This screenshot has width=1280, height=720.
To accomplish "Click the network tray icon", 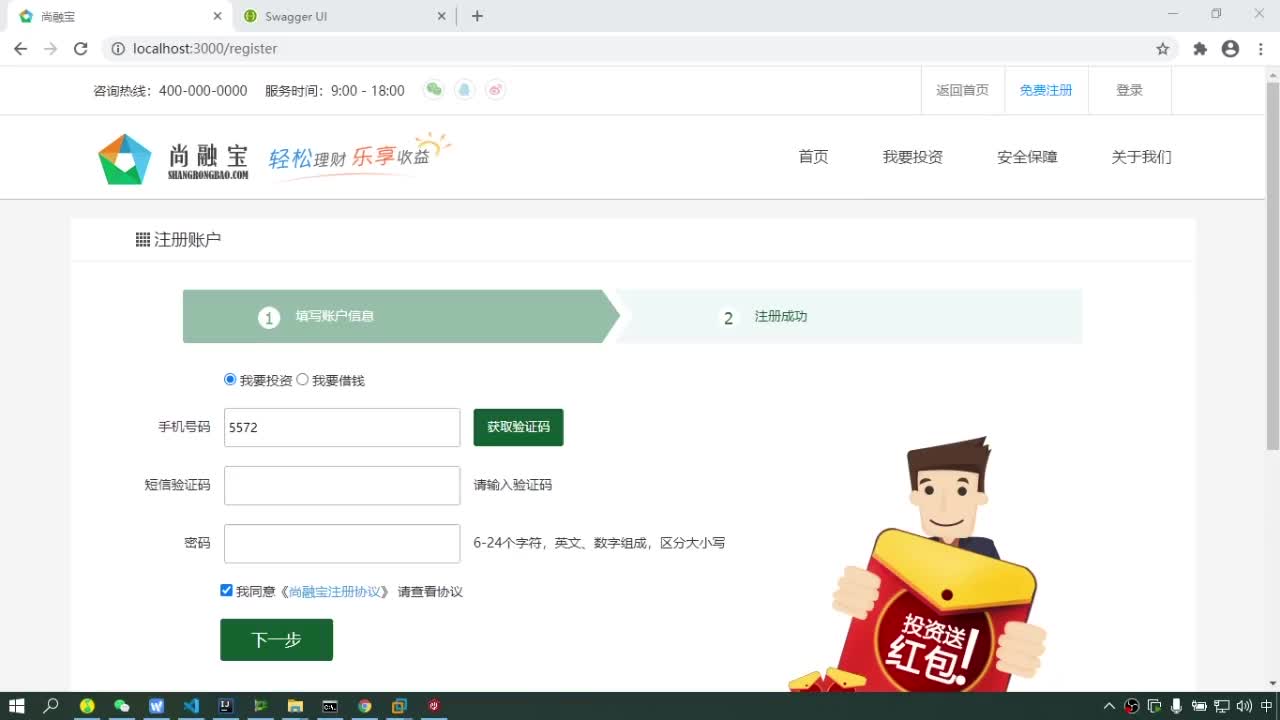I will pos(1221,706).
